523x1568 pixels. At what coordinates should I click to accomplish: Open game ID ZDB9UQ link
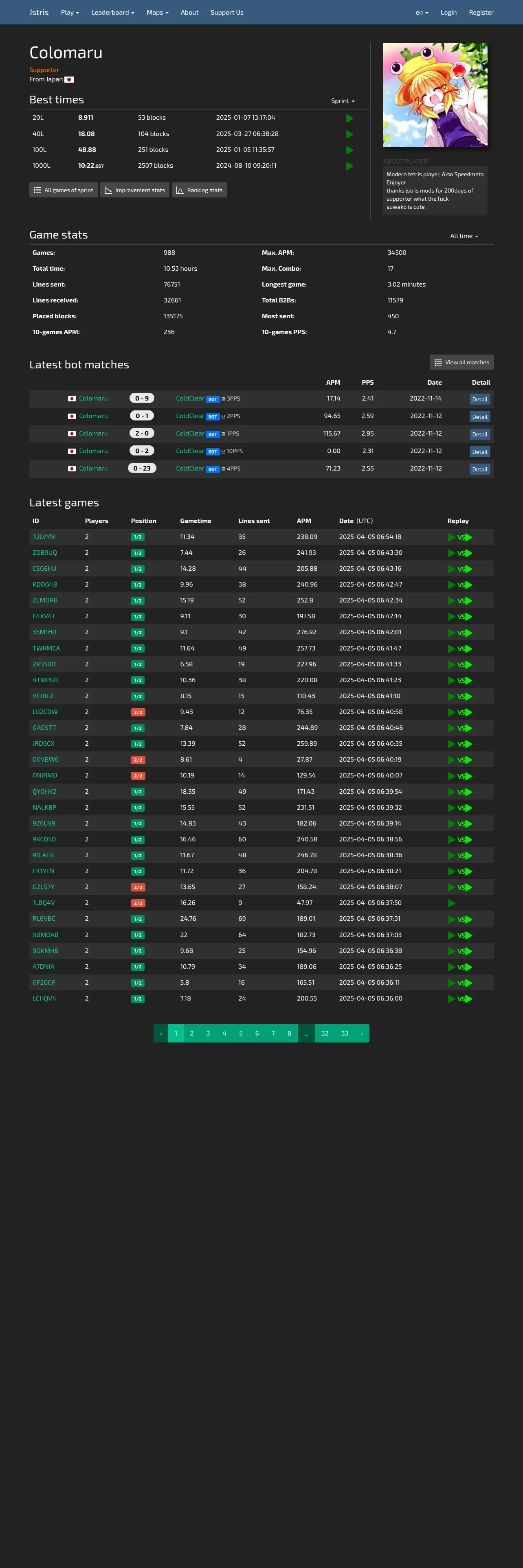(44, 553)
